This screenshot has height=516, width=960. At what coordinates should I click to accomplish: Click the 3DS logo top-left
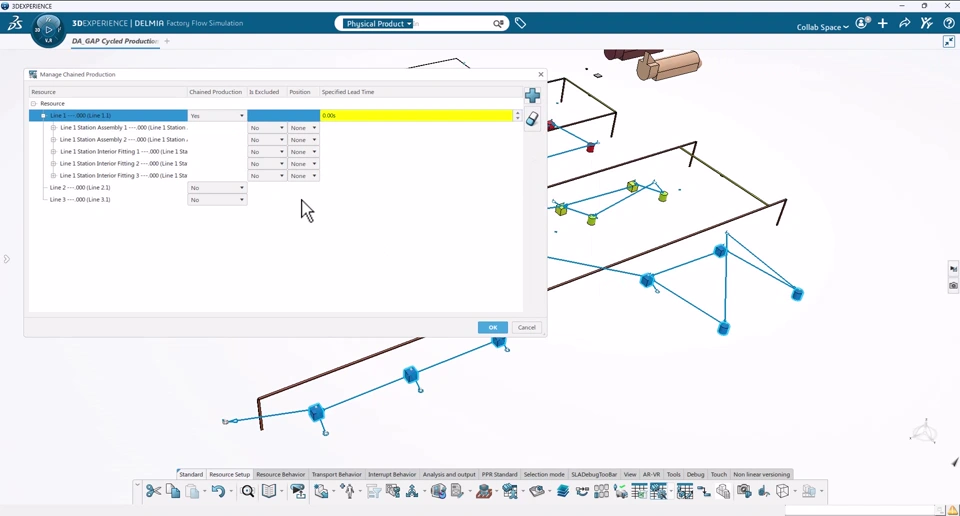(15, 23)
